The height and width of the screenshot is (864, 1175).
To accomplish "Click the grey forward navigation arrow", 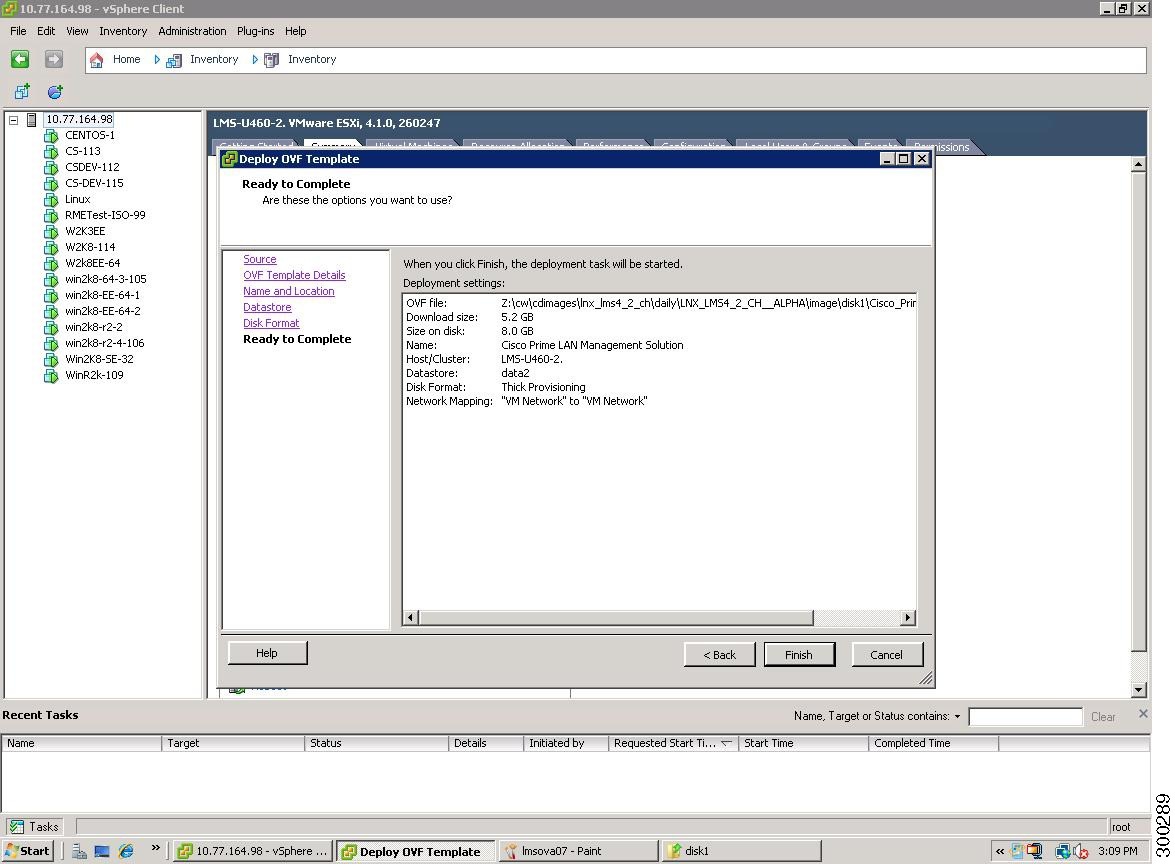I will 54,59.
